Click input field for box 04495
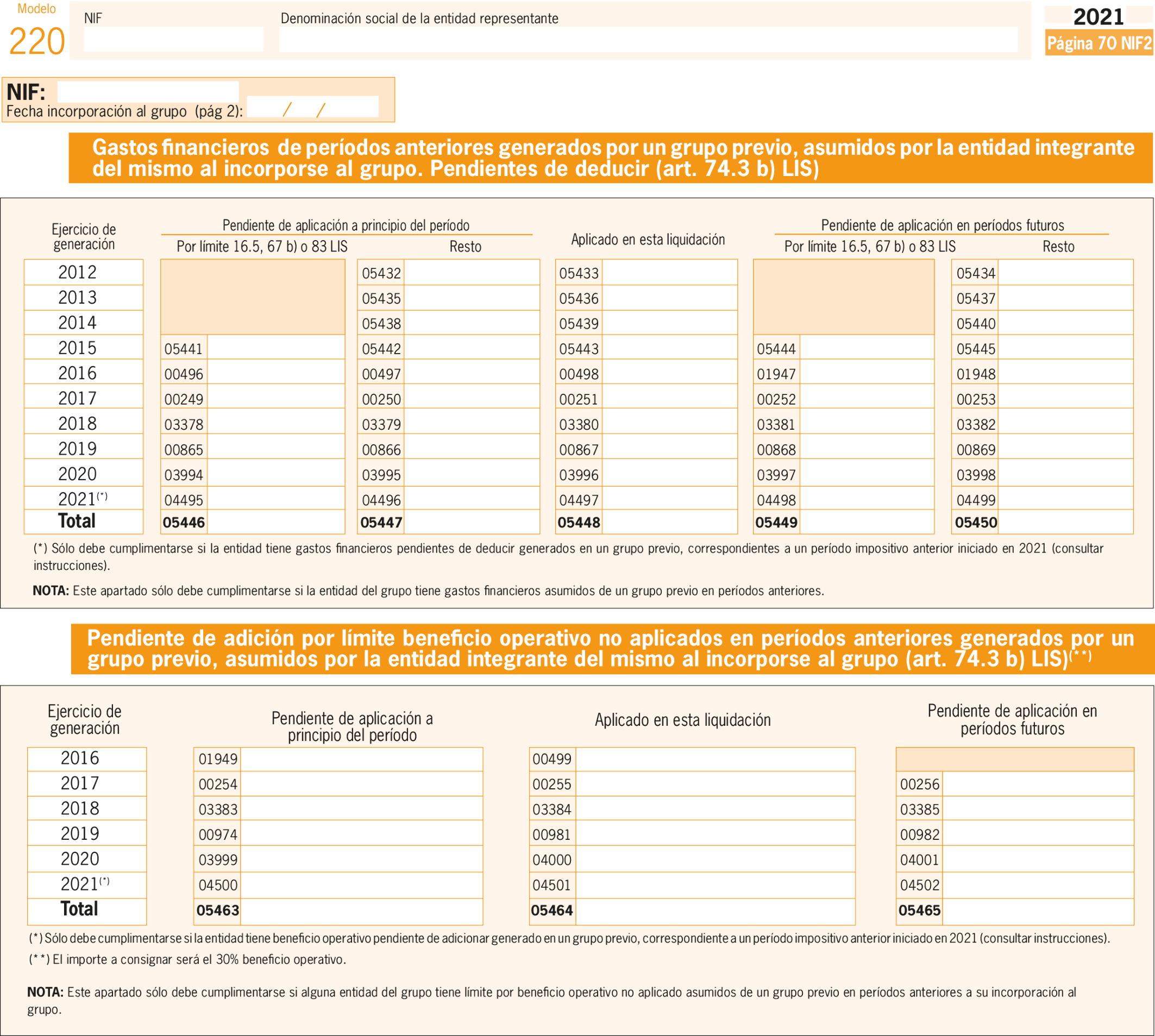This screenshot has height=1036, width=1155. (275, 499)
